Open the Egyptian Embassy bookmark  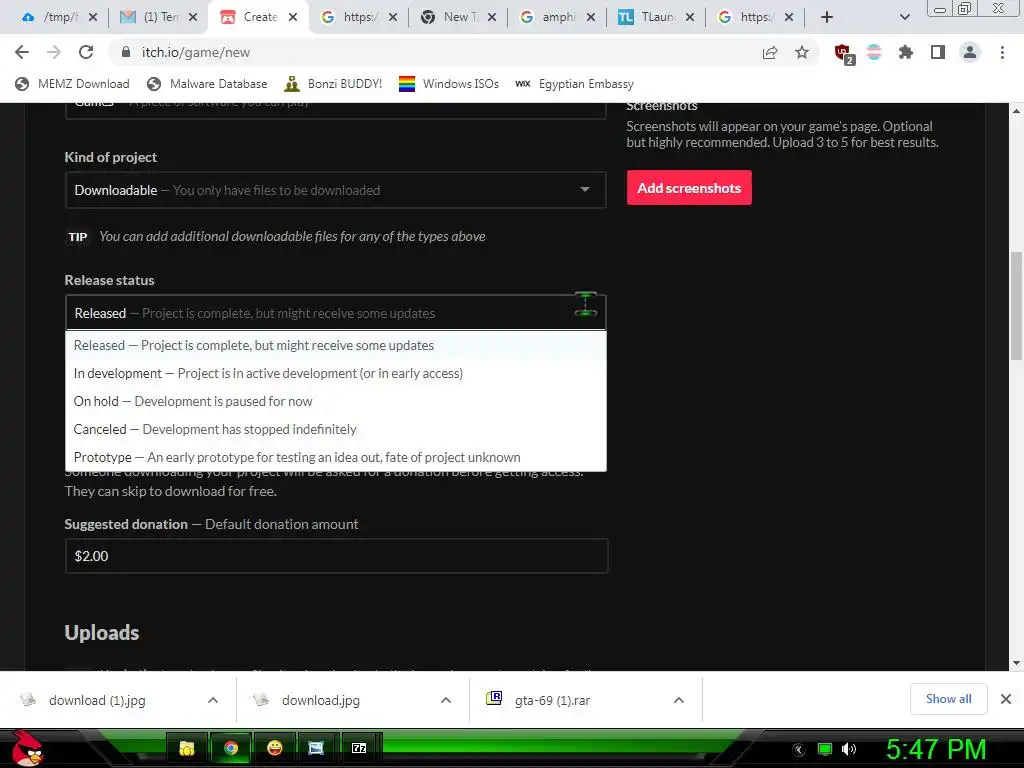pyautogui.click(x=575, y=84)
